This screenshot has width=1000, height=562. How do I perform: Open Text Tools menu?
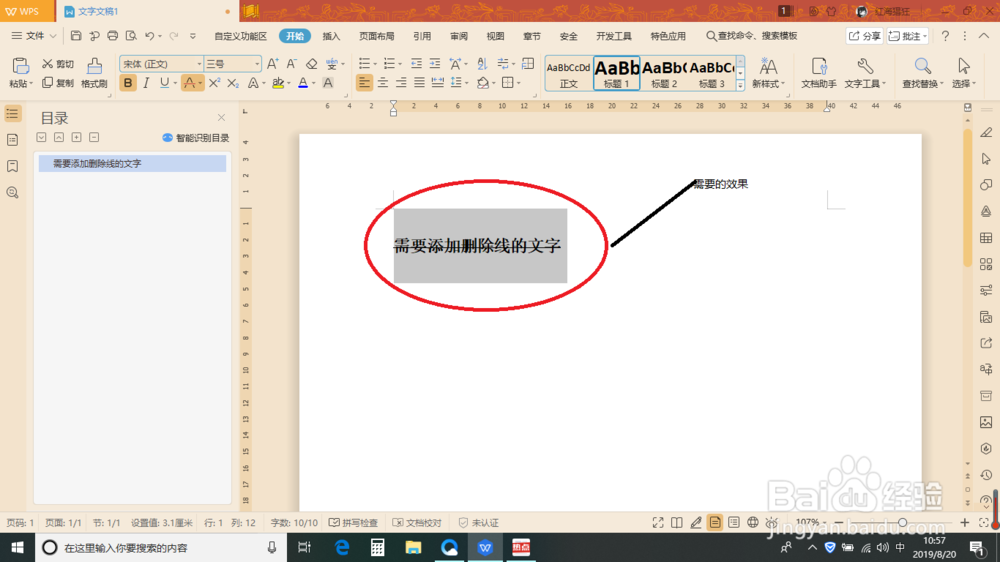point(865,73)
